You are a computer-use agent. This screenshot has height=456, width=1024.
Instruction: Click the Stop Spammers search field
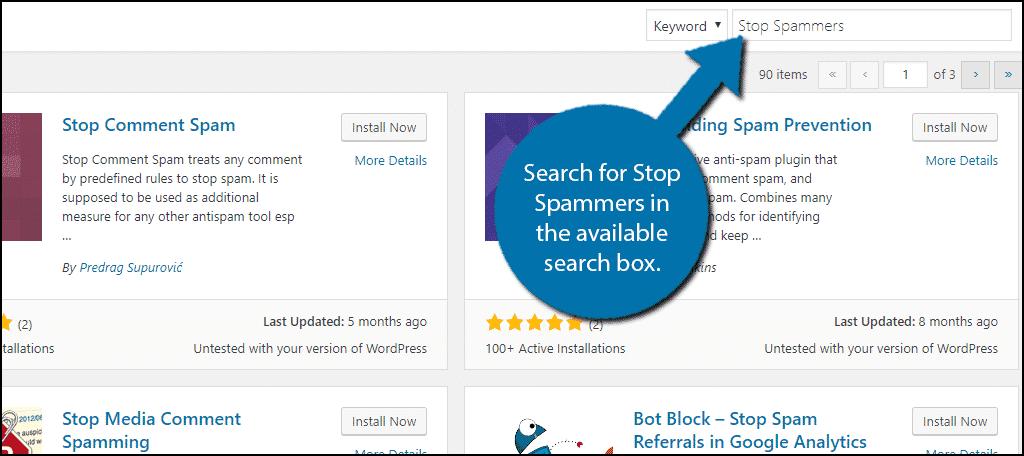(872, 26)
